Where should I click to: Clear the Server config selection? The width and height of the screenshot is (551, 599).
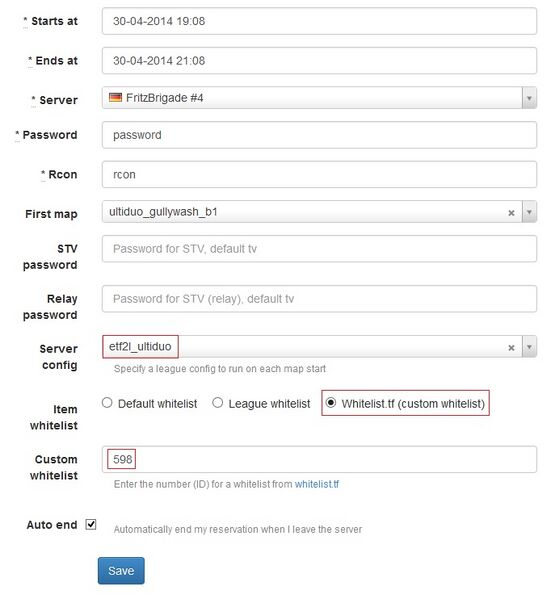(x=511, y=348)
